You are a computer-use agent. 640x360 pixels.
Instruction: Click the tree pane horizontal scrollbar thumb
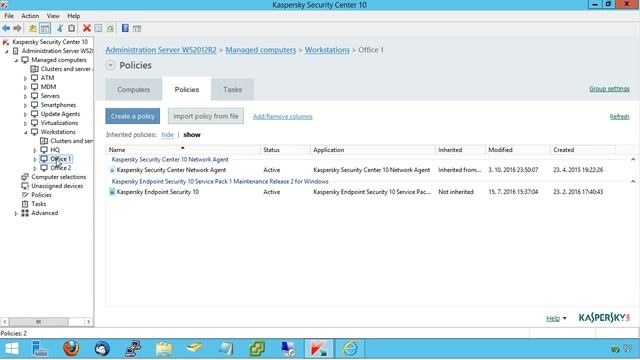pyautogui.click(x=38, y=322)
